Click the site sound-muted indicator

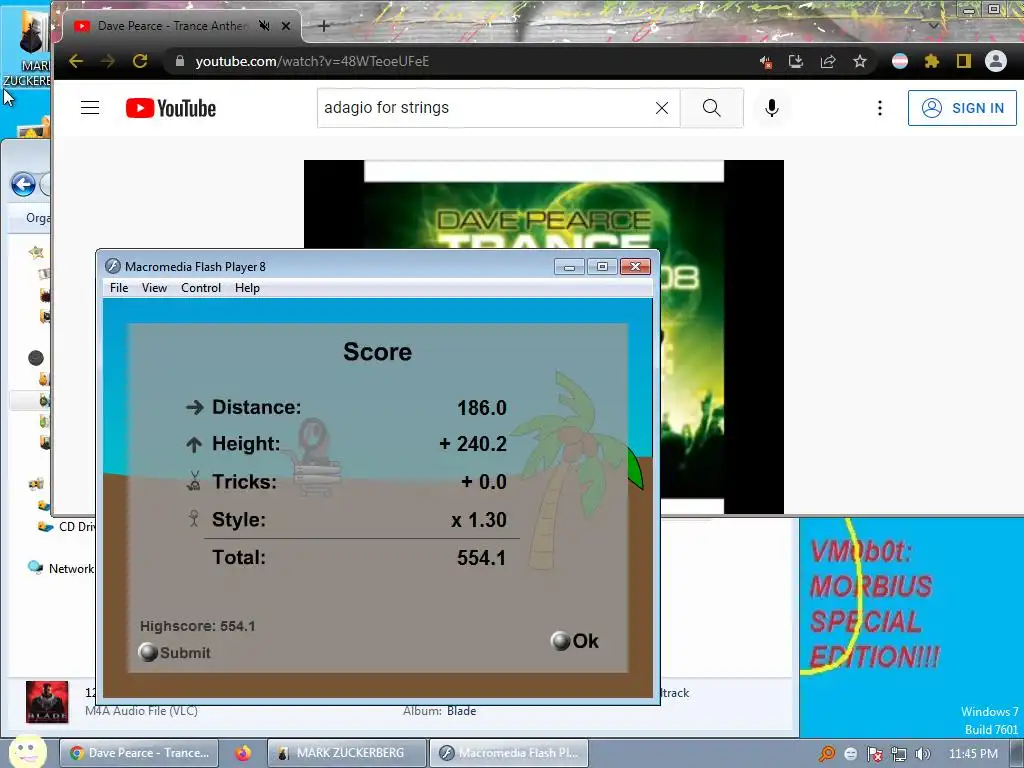click(765, 62)
